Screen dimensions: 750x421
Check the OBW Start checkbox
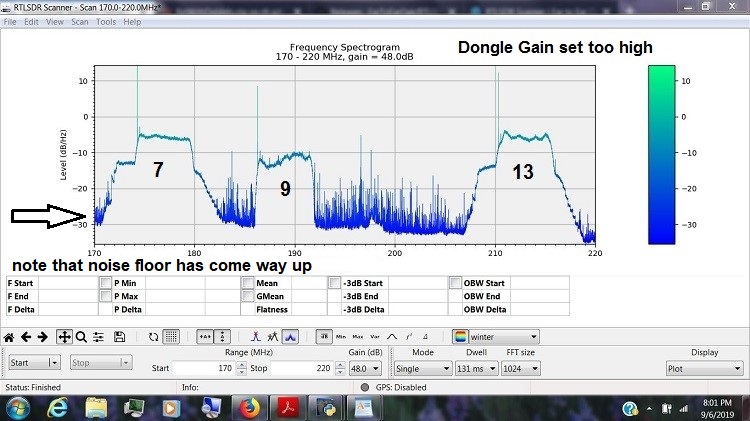coord(456,283)
